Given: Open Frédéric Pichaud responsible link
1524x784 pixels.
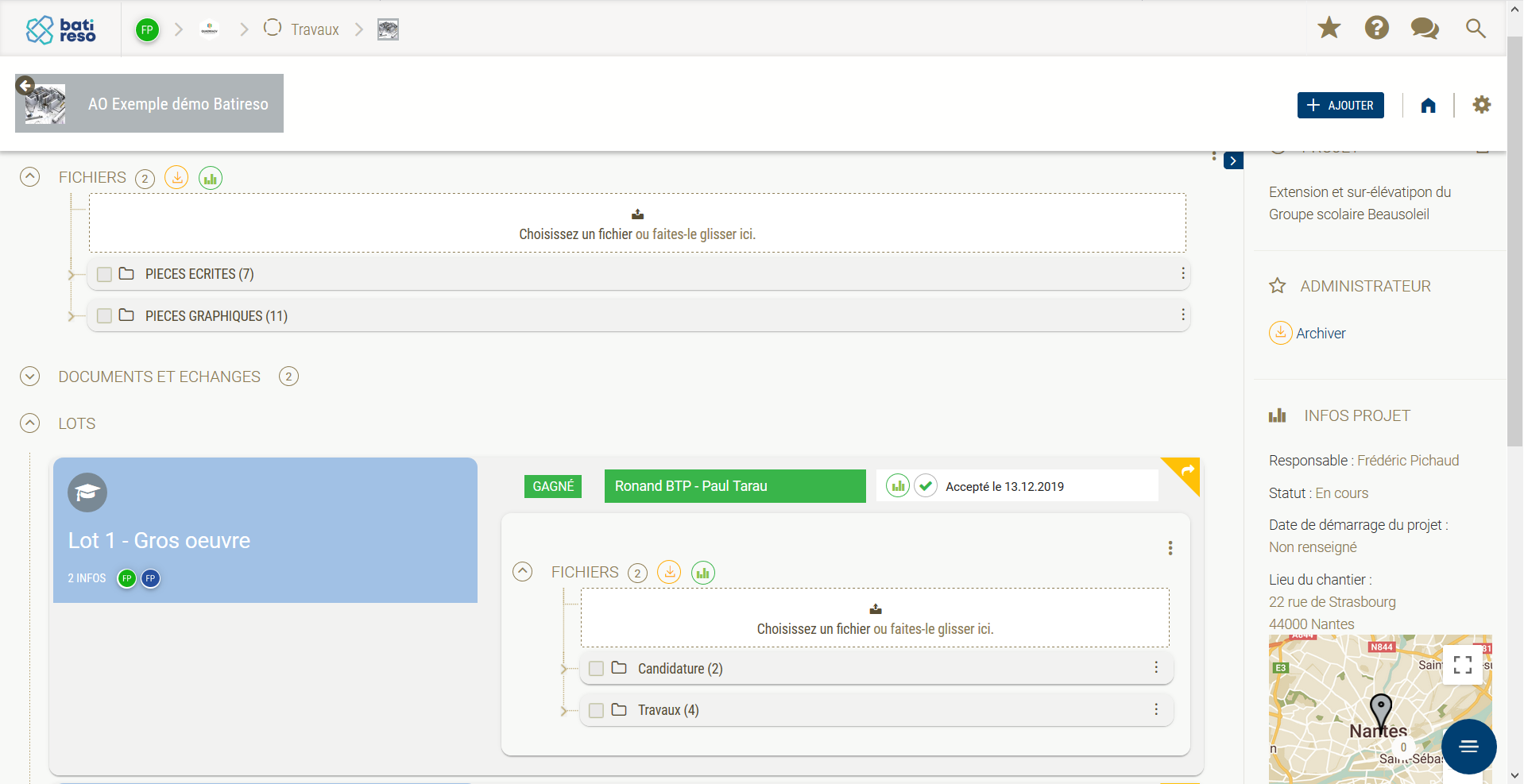Looking at the screenshot, I should point(1408,461).
